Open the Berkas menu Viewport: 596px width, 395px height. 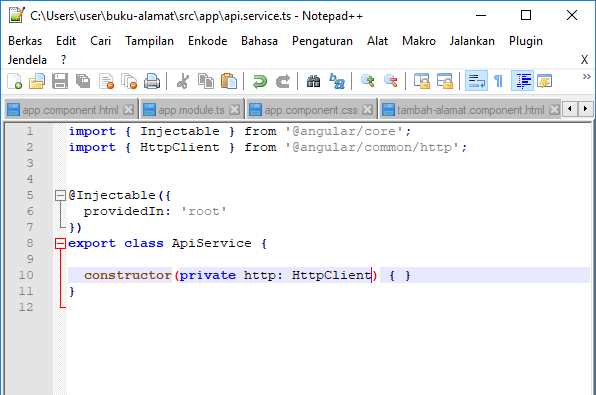[x=25, y=41]
